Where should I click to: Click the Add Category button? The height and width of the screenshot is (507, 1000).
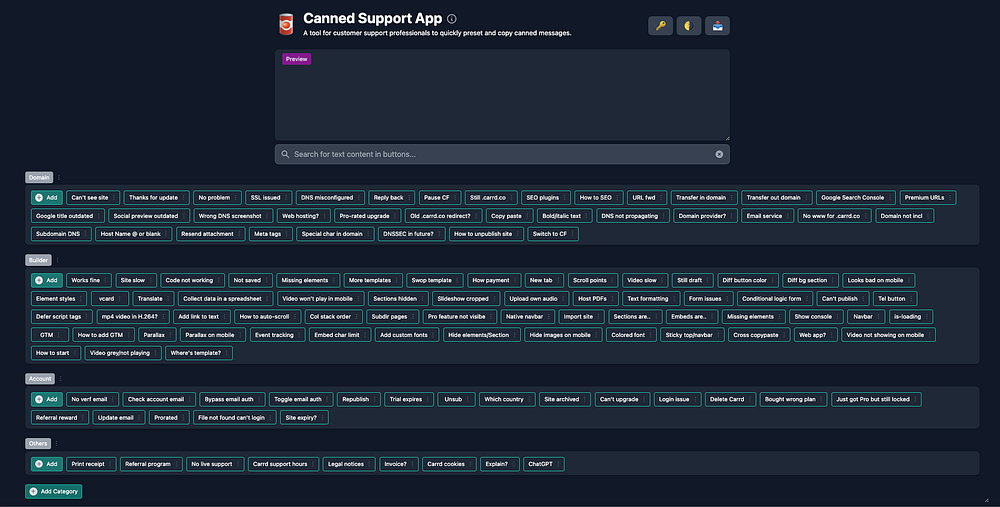click(x=54, y=492)
